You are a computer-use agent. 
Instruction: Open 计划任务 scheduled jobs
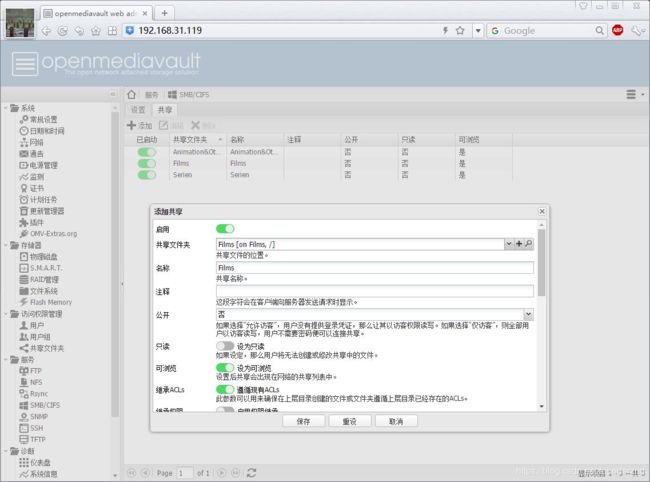[39, 200]
